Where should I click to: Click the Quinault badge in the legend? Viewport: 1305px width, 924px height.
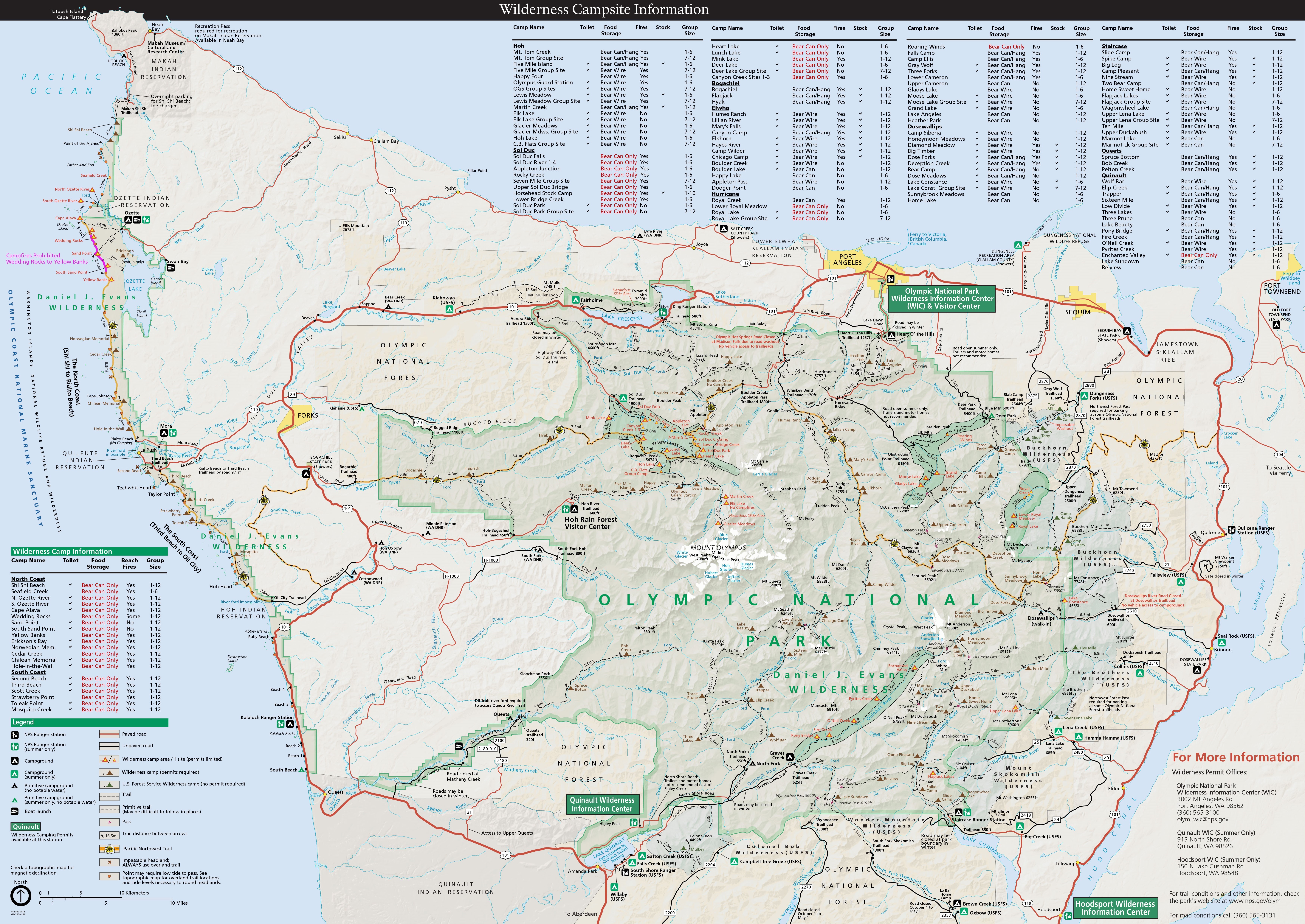(26, 827)
